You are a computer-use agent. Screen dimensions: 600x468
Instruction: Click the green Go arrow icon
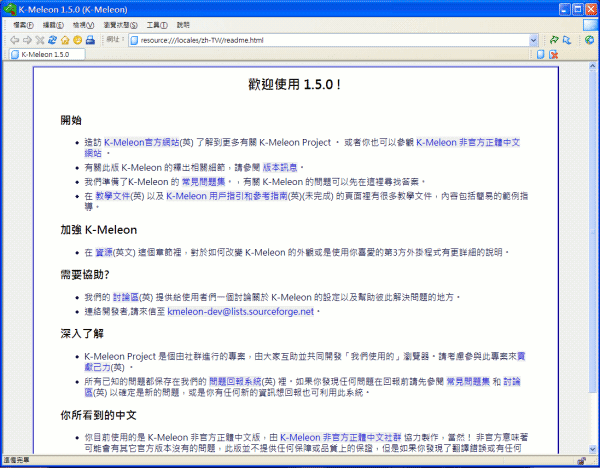(x=554, y=40)
